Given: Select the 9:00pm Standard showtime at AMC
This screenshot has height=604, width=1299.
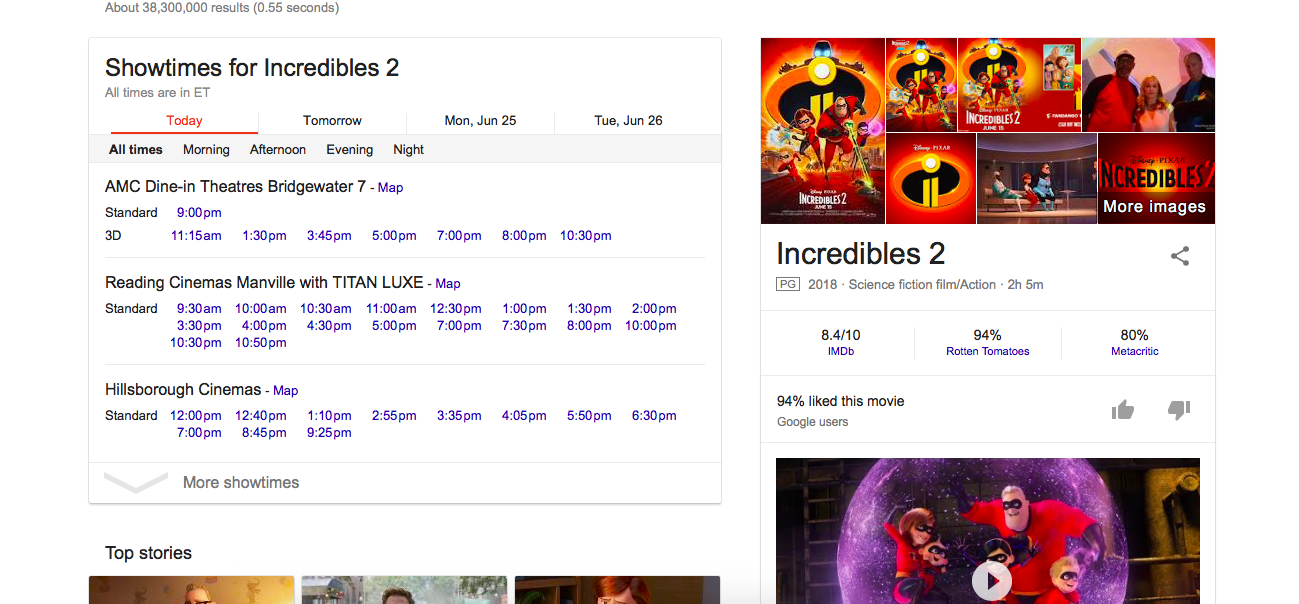Looking at the screenshot, I should 199,213.
